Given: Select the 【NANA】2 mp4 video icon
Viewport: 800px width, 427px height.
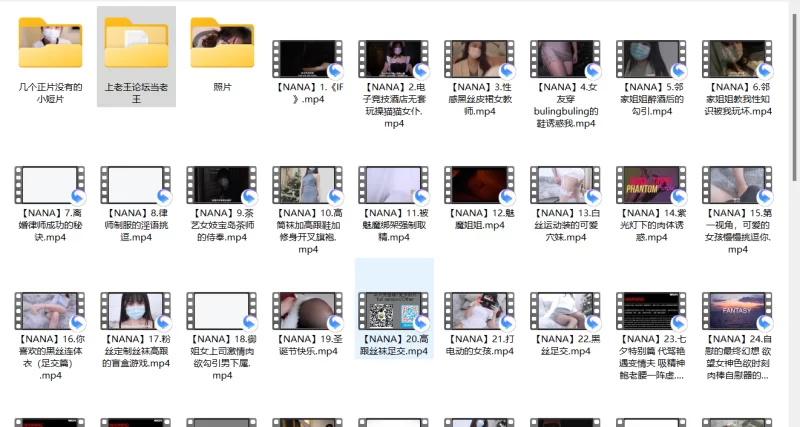Looking at the screenshot, I should [x=393, y=59].
